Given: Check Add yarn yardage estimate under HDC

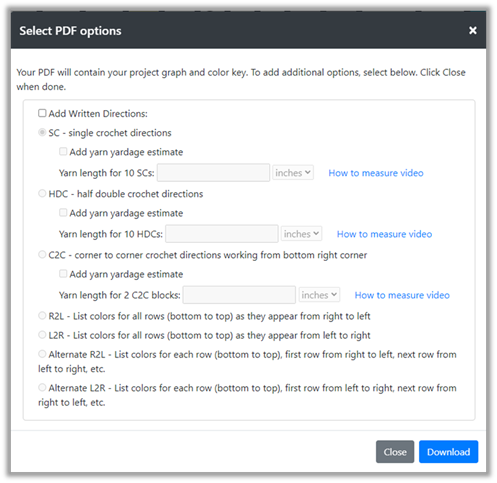Looking at the screenshot, I should click(63, 212).
